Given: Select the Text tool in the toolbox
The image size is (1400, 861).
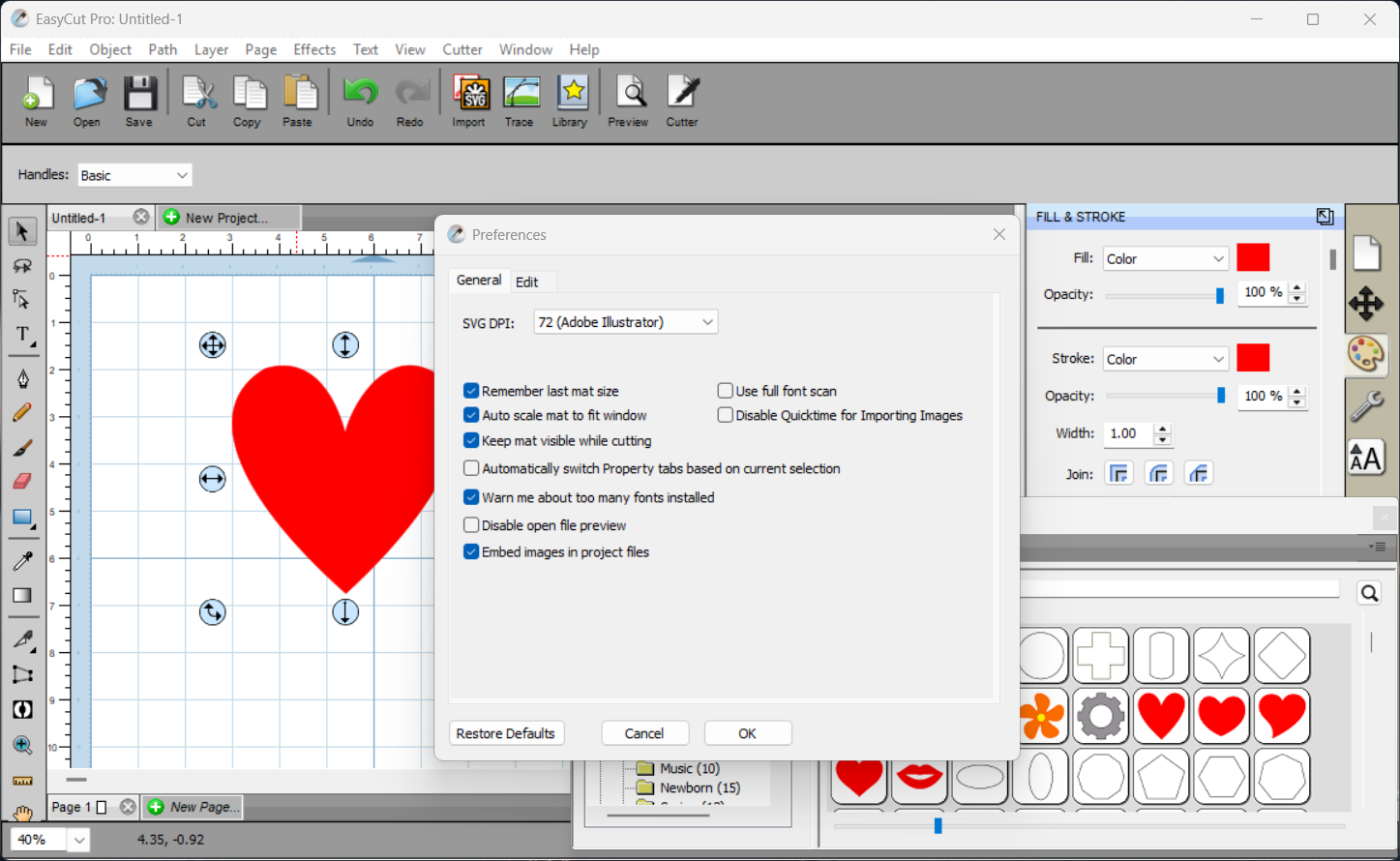Looking at the screenshot, I should (22, 336).
